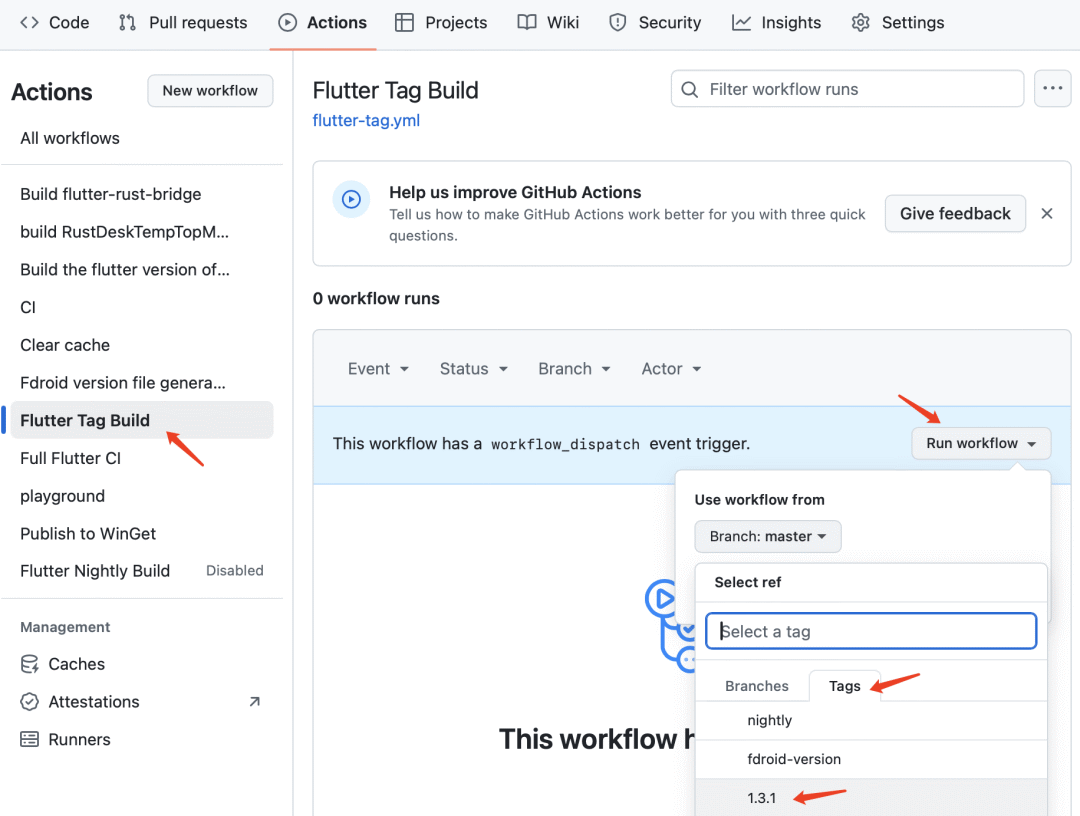Expand the Actor filter dropdown

672,369
